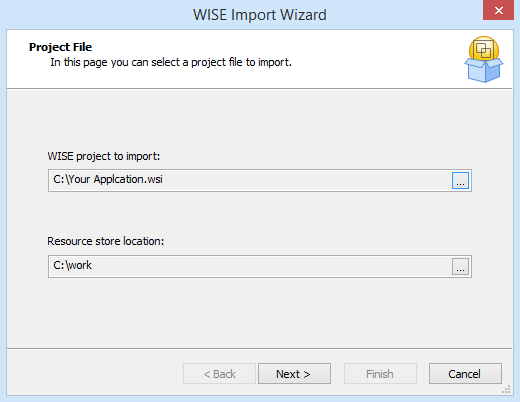Click the 'Resource store location:' label
The height and width of the screenshot is (402, 520).
pyautogui.click(x=106, y=241)
